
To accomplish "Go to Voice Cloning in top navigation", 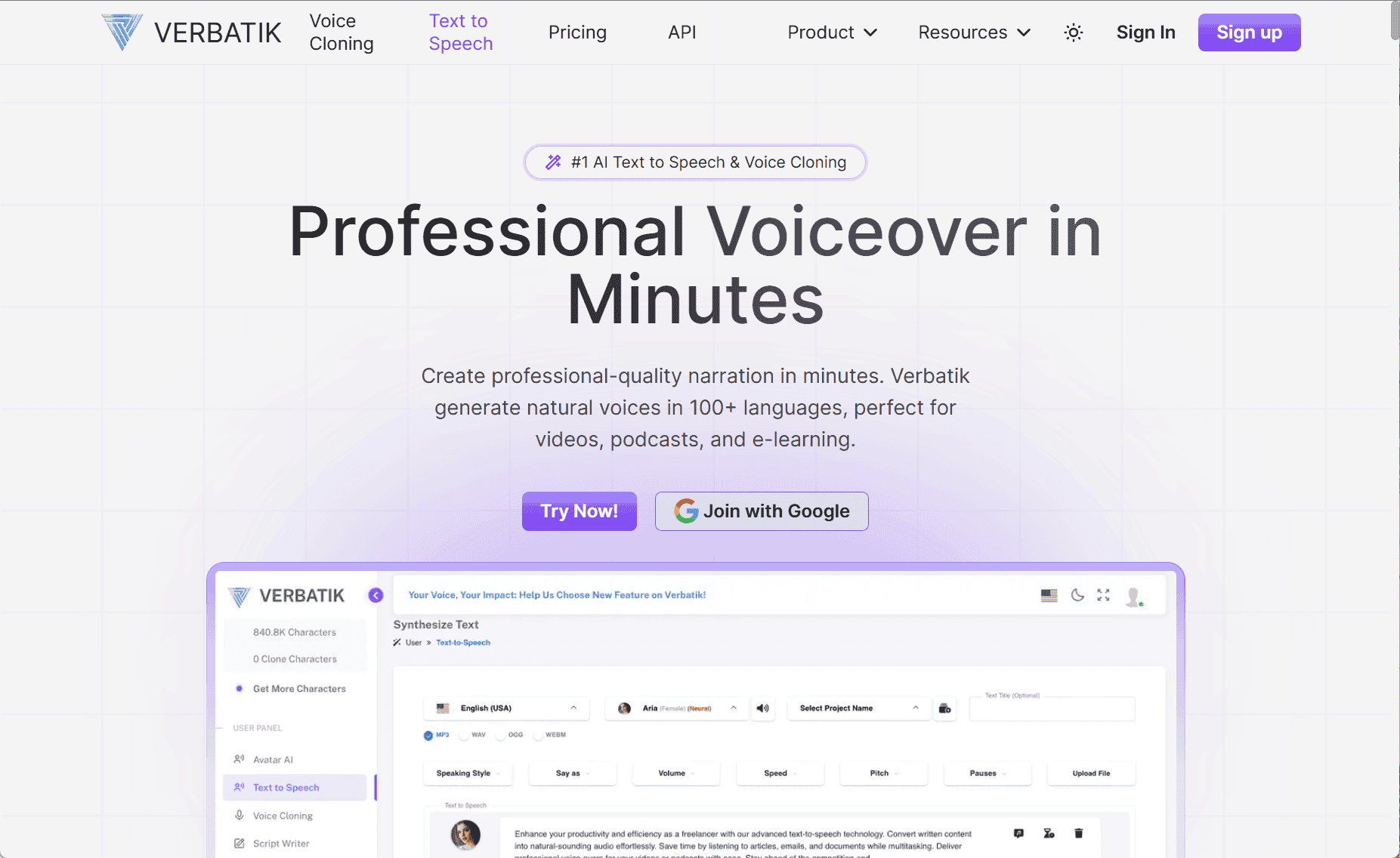I will coord(342,32).
